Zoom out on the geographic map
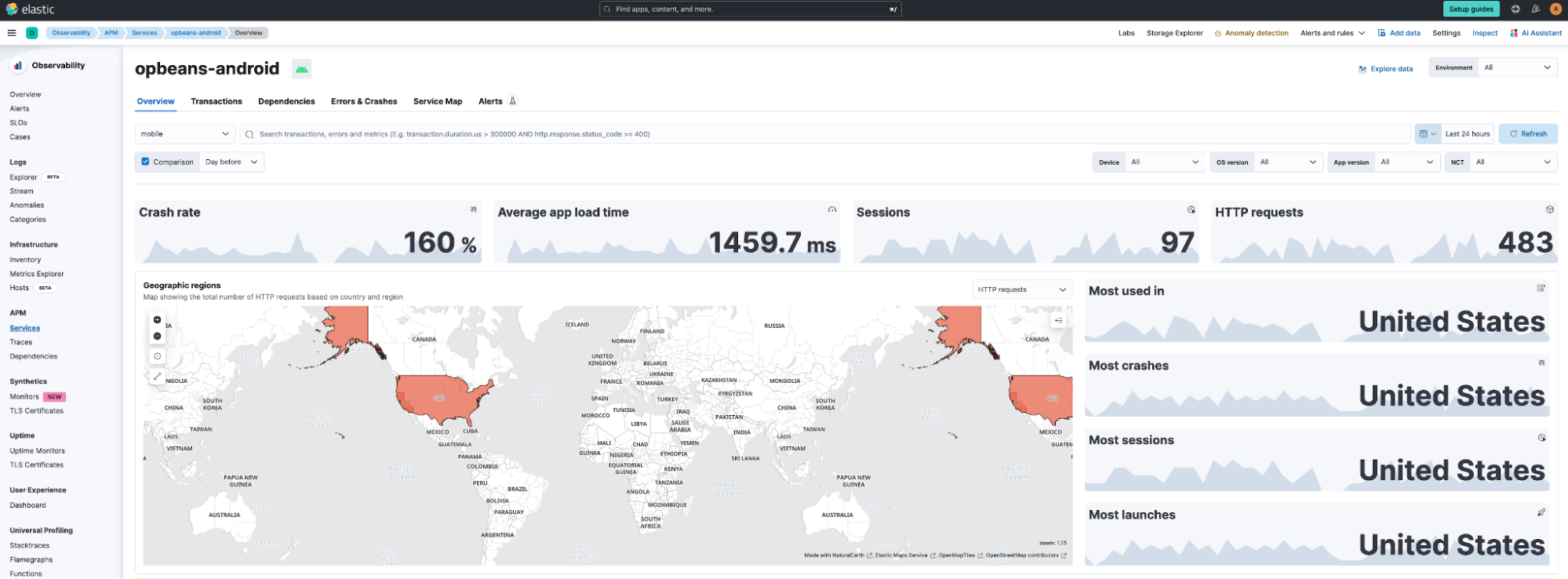 pos(157,336)
